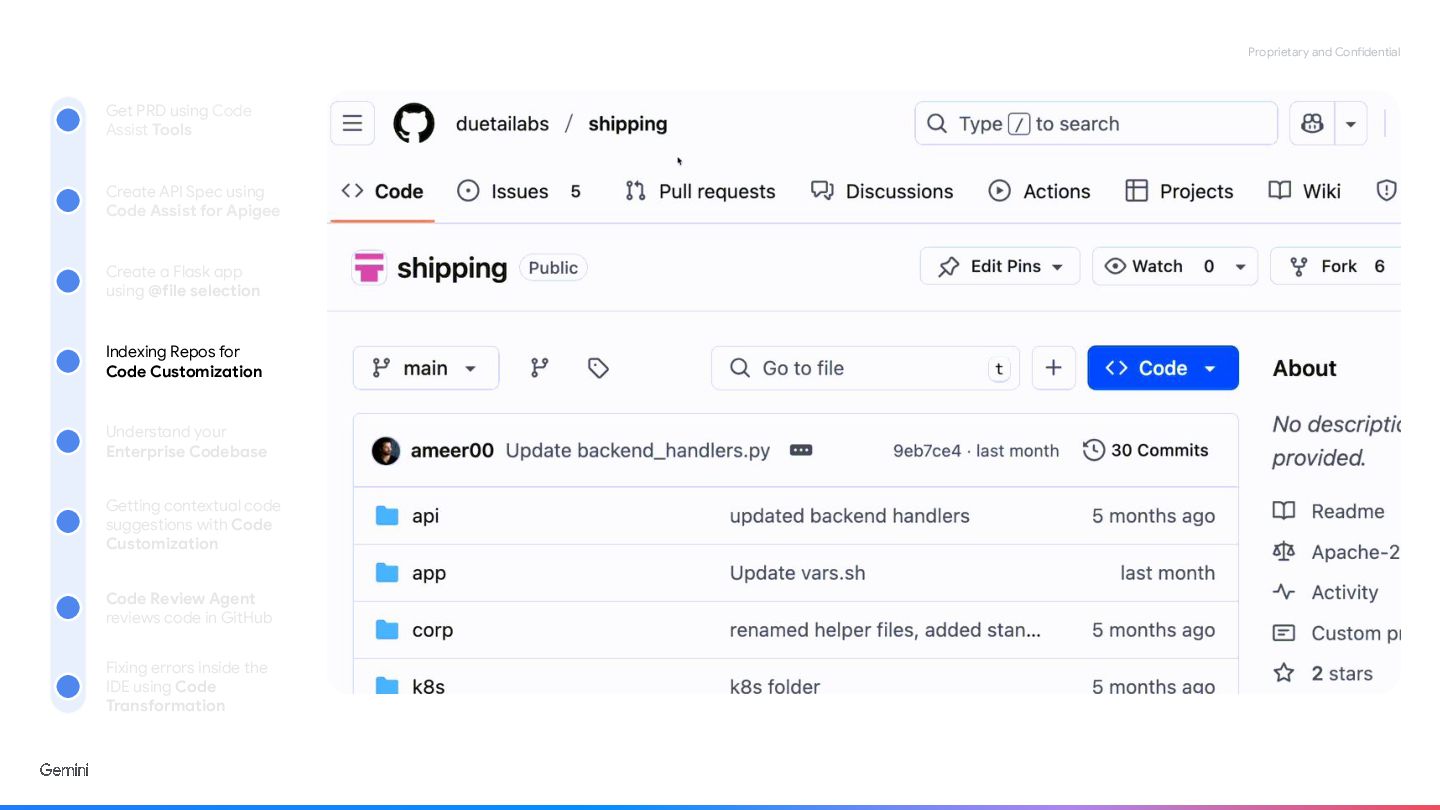Screen dimensions: 1440x810
Task: Open the Copilot icon button
Action: [1312, 124]
